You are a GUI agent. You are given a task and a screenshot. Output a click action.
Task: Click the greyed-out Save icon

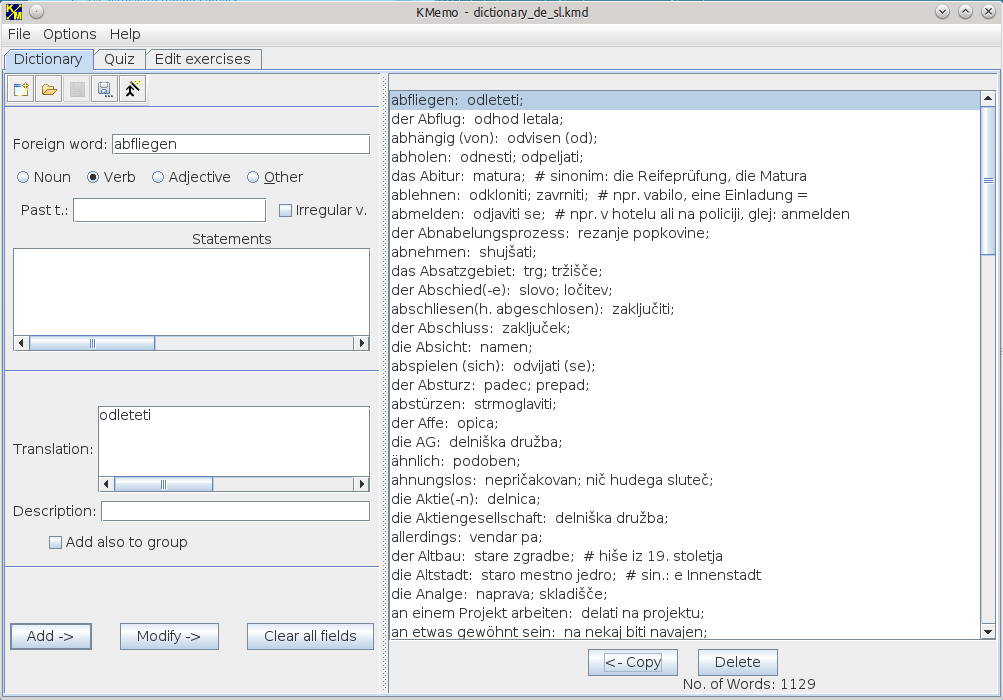click(77, 90)
